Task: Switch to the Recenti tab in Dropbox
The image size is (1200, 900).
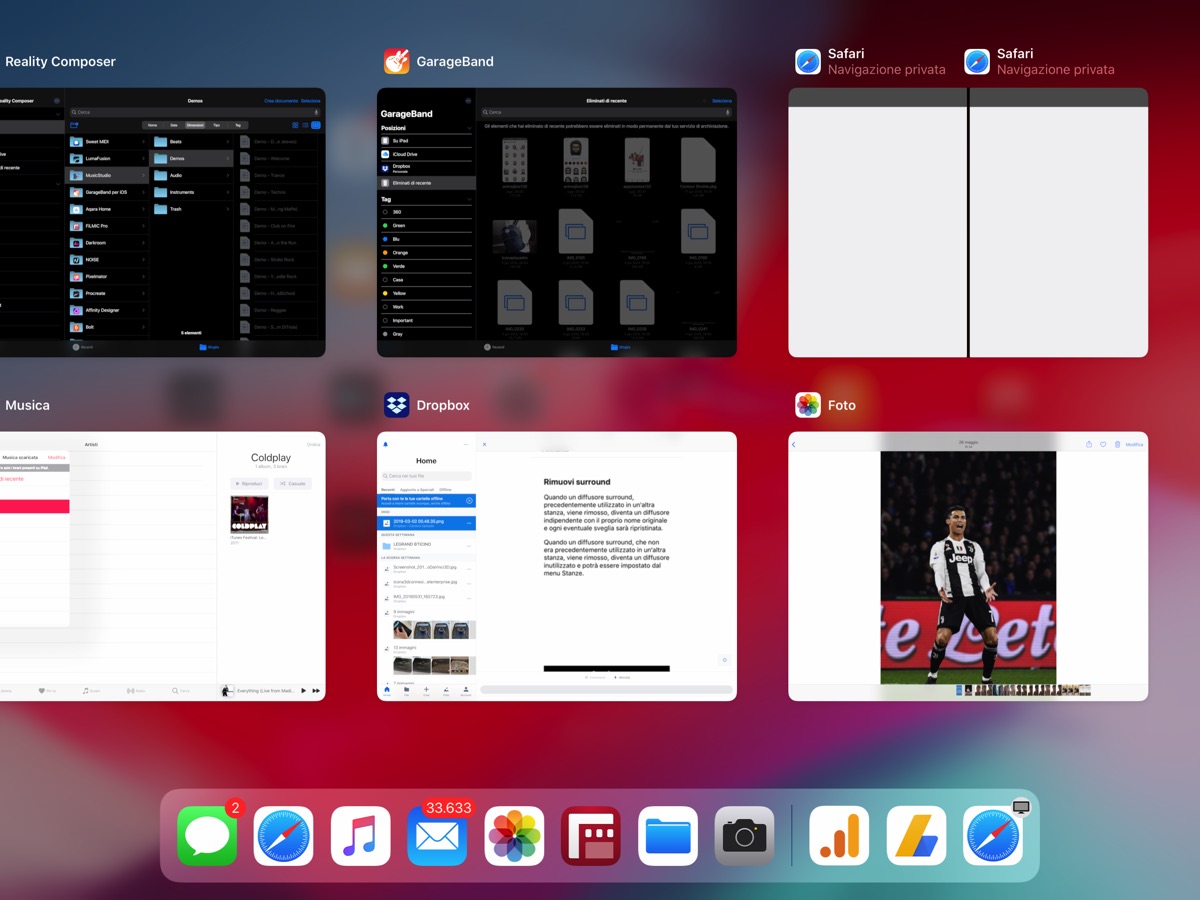Action: click(x=388, y=489)
